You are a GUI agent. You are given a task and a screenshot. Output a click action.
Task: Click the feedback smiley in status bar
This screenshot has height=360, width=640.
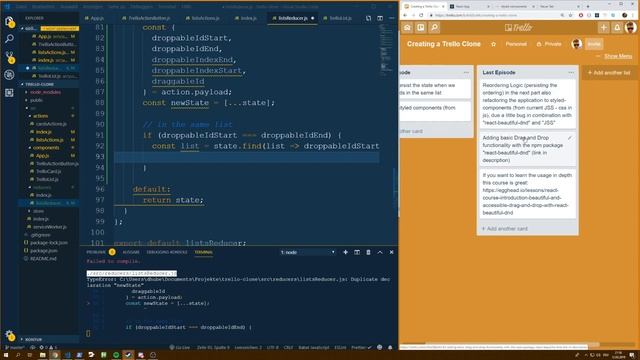(380, 348)
